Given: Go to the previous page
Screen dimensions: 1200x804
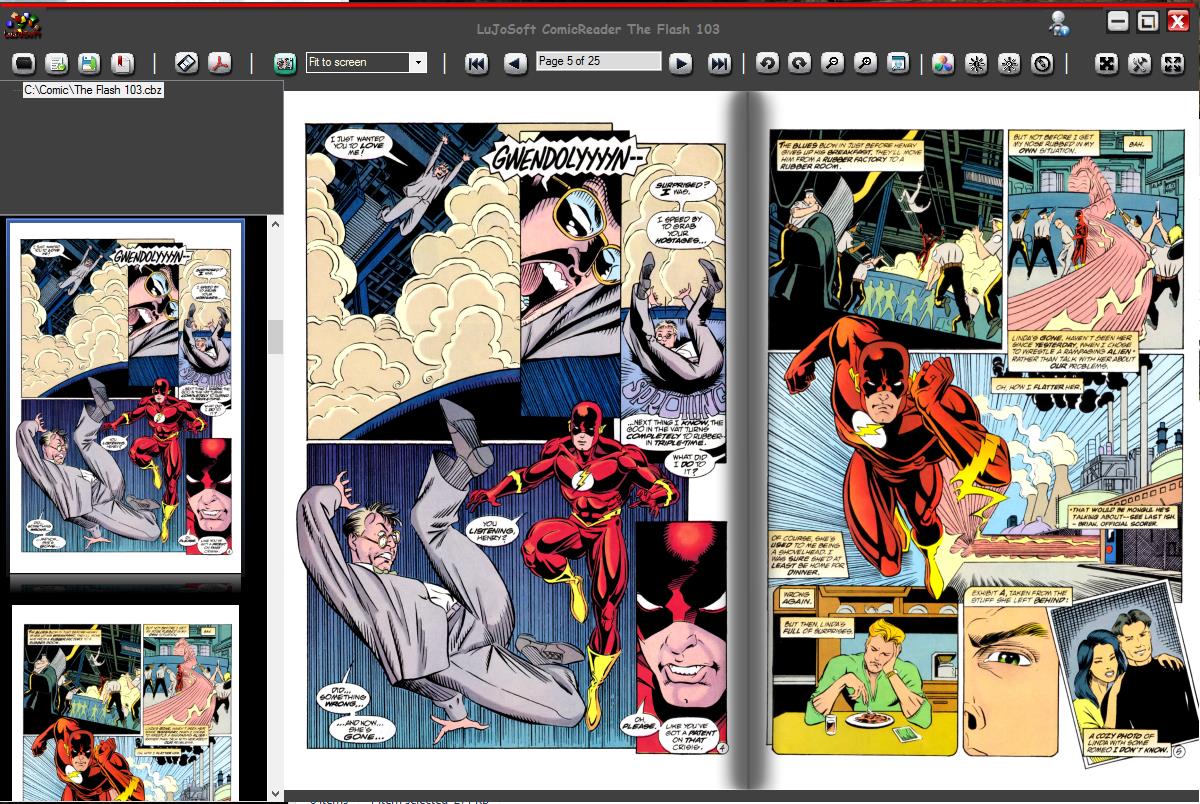Looking at the screenshot, I should [514, 63].
